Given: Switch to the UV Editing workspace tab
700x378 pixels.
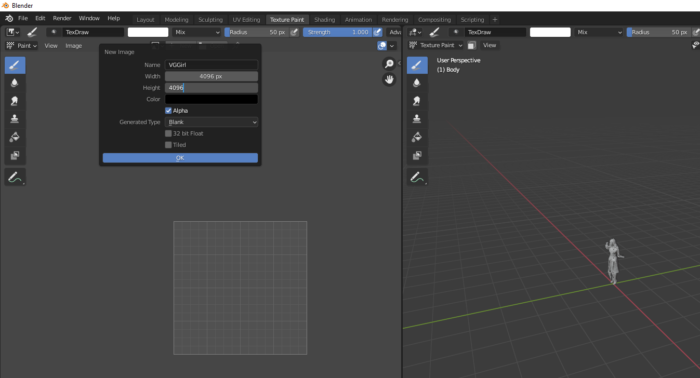Looking at the screenshot, I should point(246,20).
